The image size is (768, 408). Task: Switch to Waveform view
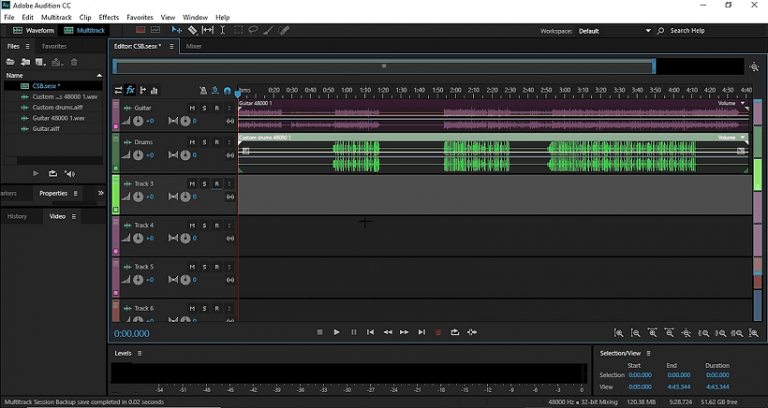(x=33, y=30)
